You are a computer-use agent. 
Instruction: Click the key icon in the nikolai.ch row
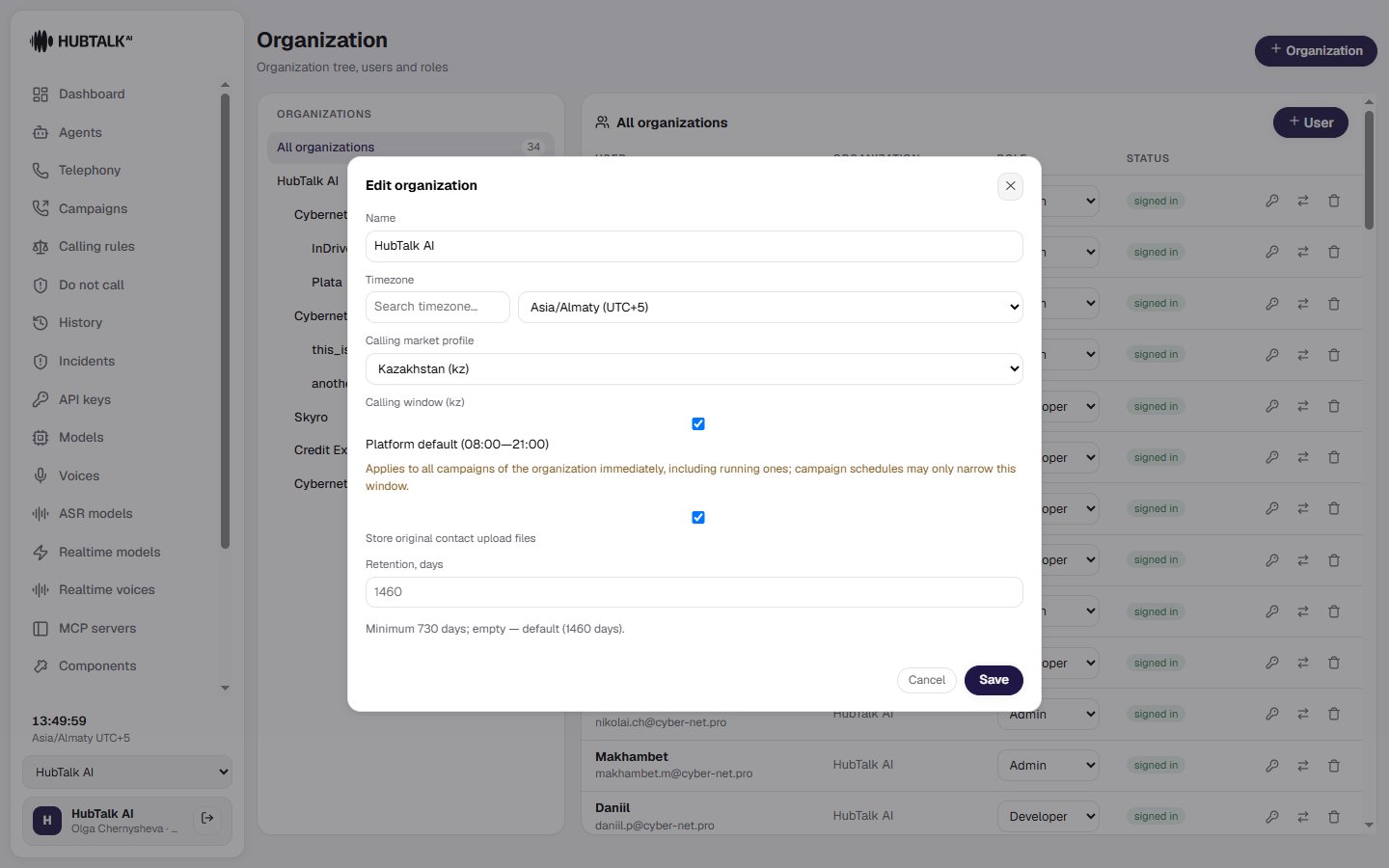coord(1272,714)
